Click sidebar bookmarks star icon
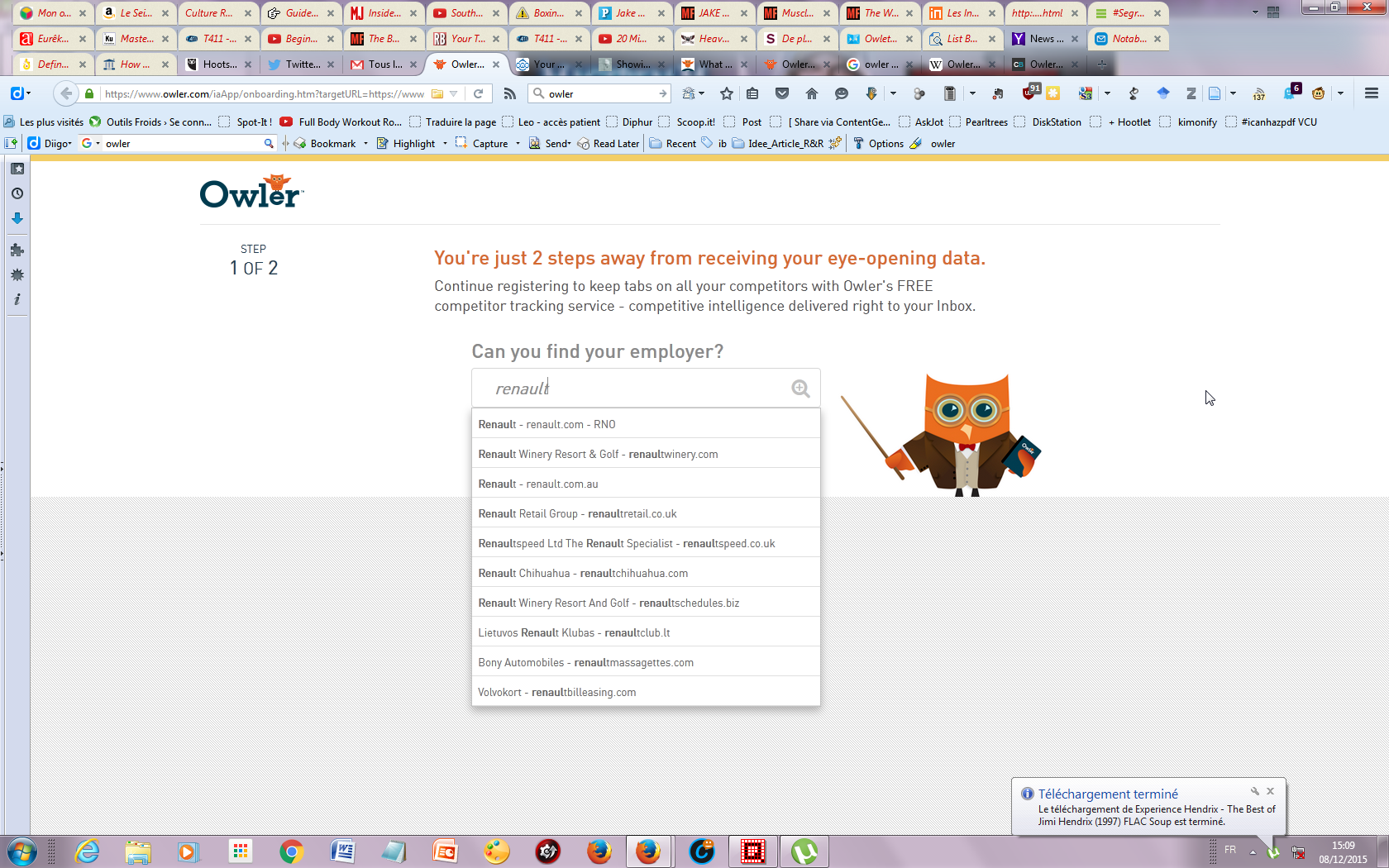The height and width of the screenshot is (868, 1389). (x=17, y=169)
